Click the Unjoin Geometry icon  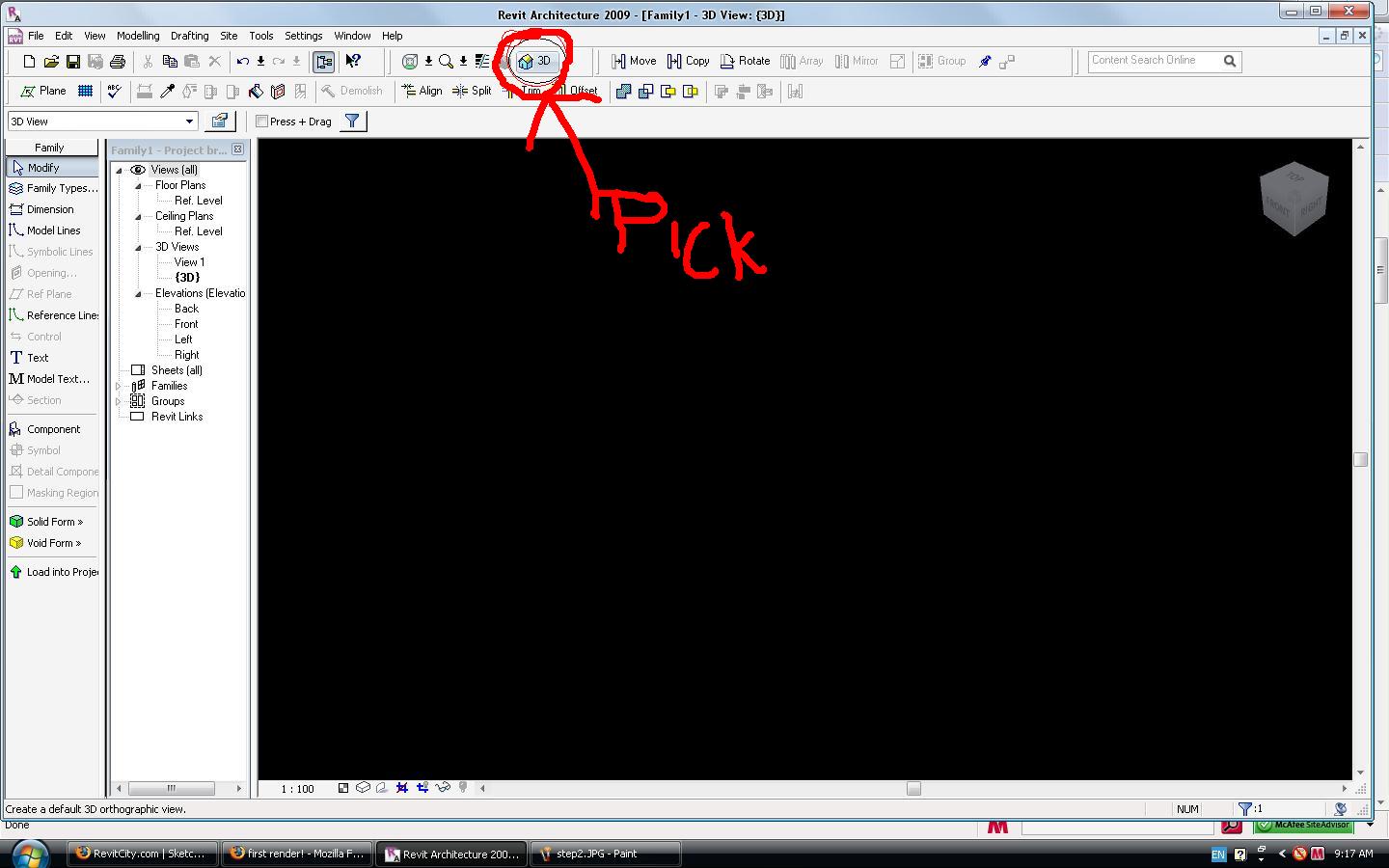click(x=645, y=92)
